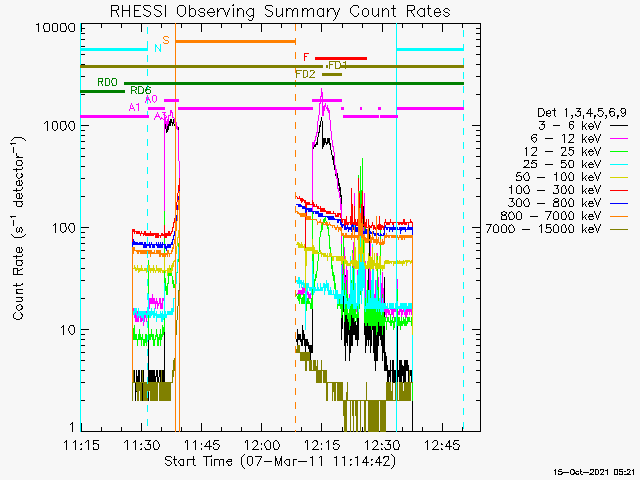Click the magenta line swatch for 6 - 12 keV

point(619,139)
